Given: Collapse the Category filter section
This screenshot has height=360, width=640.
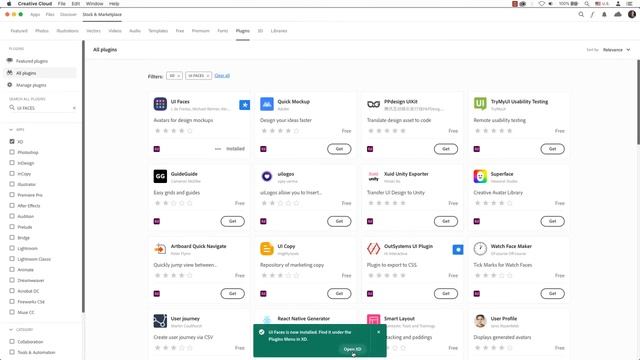Looking at the screenshot, I should 11,329.
